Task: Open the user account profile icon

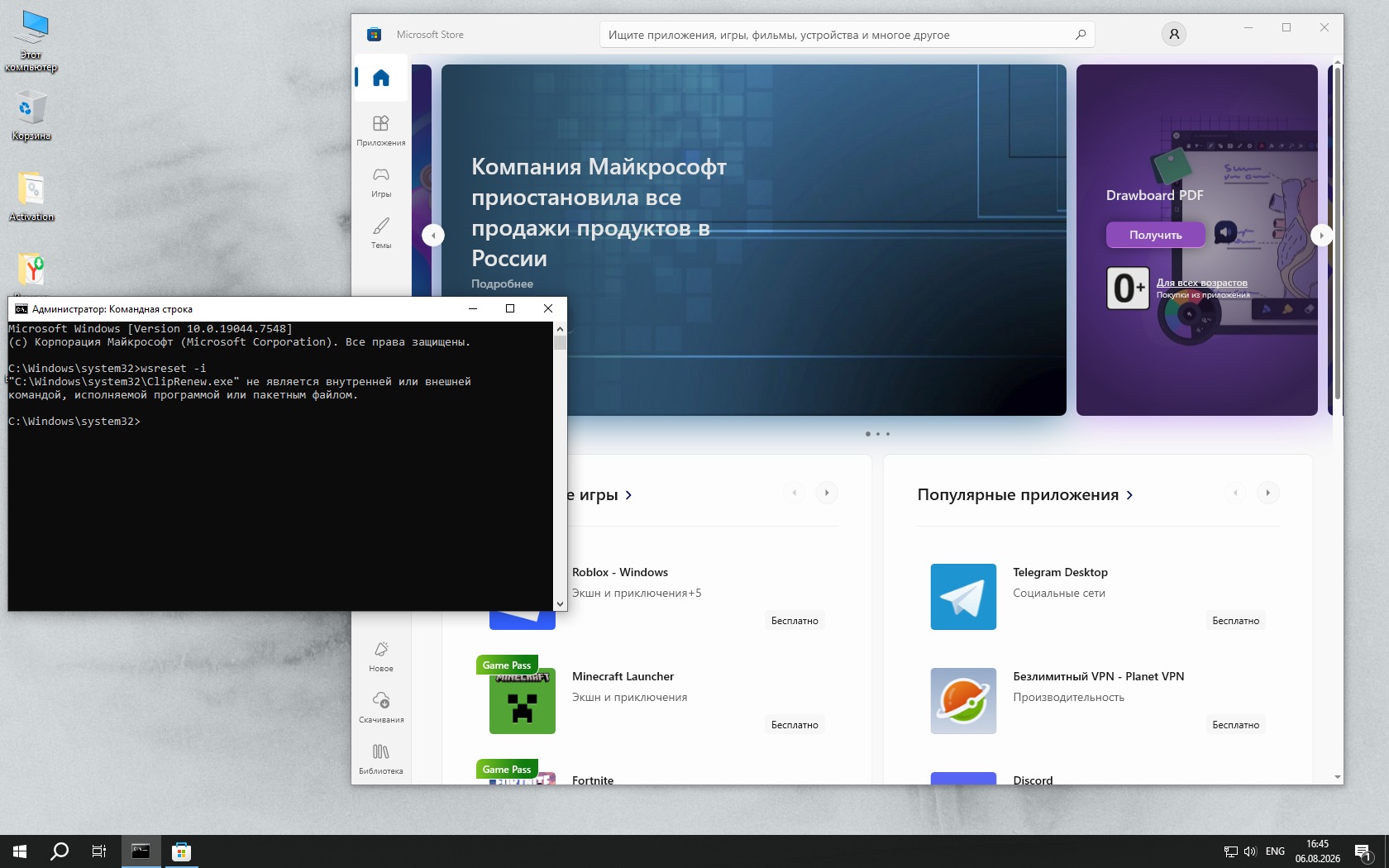Action: [1174, 34]
